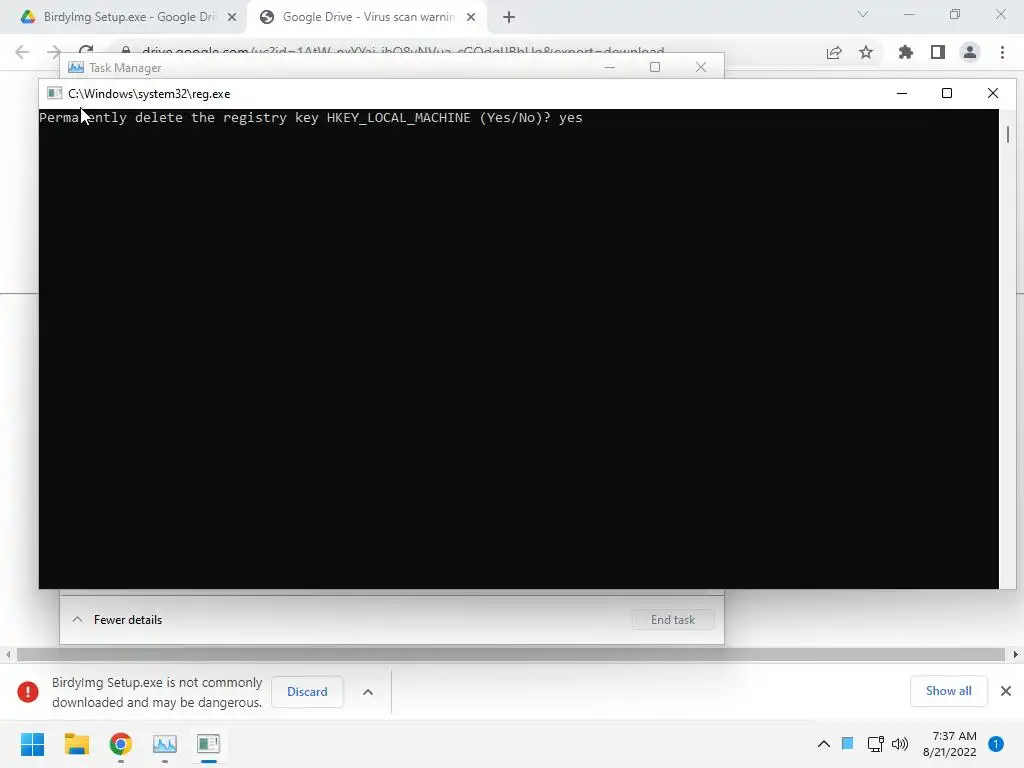Click the horizontal scrollbar left arrow
The width and height of the screenshot is (1024, 768).
pyautogui.click(x=8, y=654)
